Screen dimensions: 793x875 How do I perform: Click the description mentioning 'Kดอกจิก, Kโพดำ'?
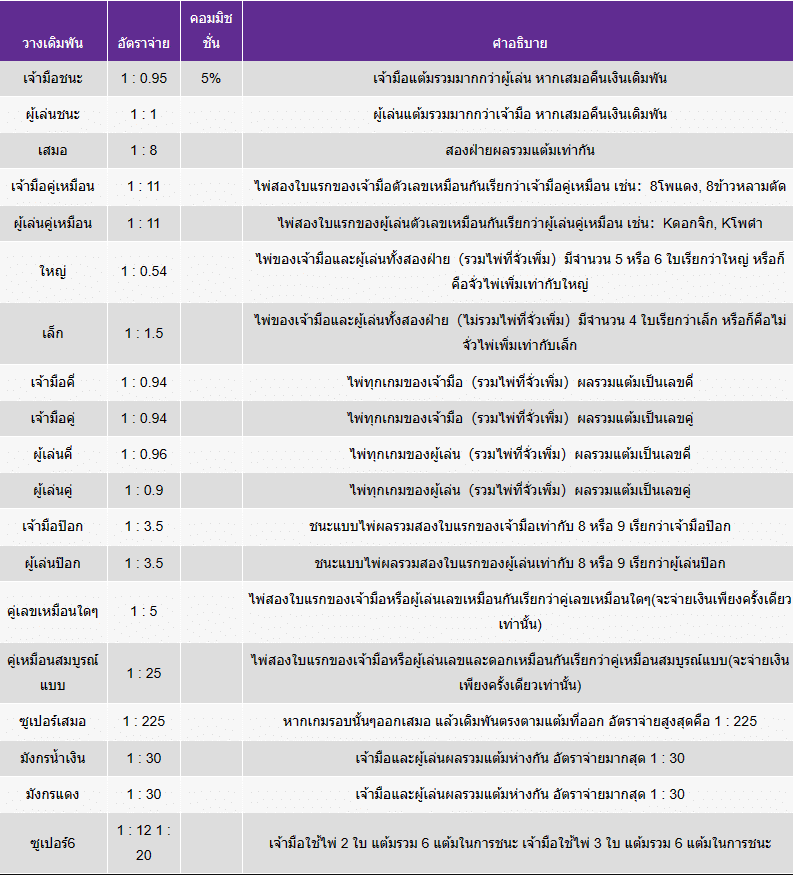point(519,223)
